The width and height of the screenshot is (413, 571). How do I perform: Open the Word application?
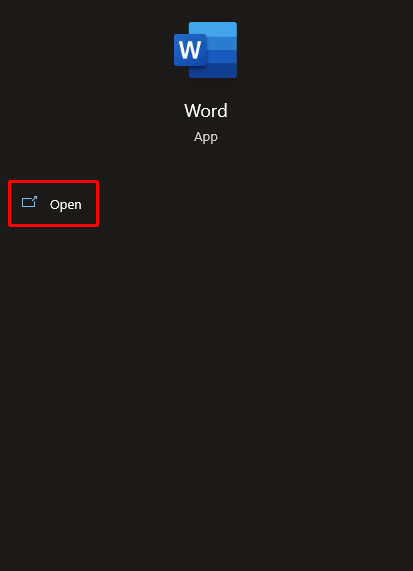[x=54, y=204]
